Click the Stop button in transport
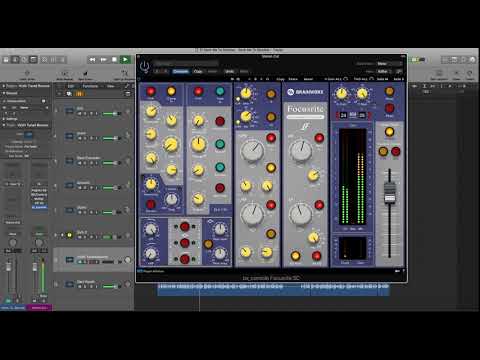Image resolution: width=480 pixels, height=360 pixels. point(114,60)
